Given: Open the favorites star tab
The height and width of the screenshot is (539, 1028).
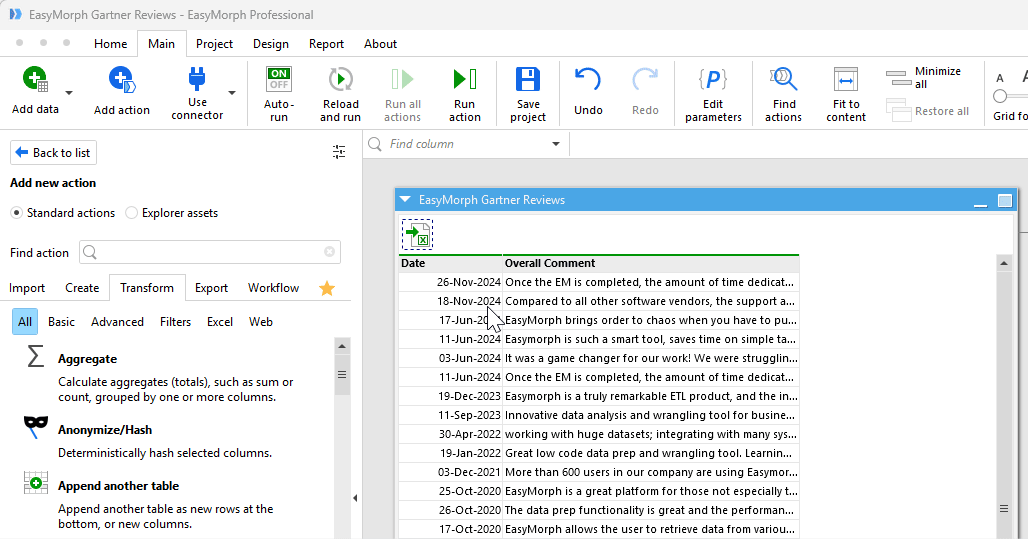Looking at the screenshot, I should coord(326,289).
